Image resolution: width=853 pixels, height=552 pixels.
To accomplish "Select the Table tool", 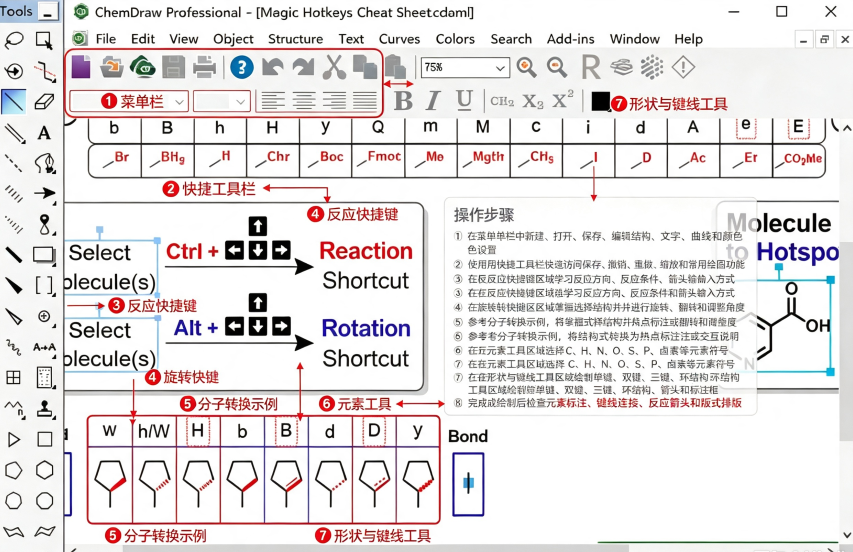I will (14, 377).
